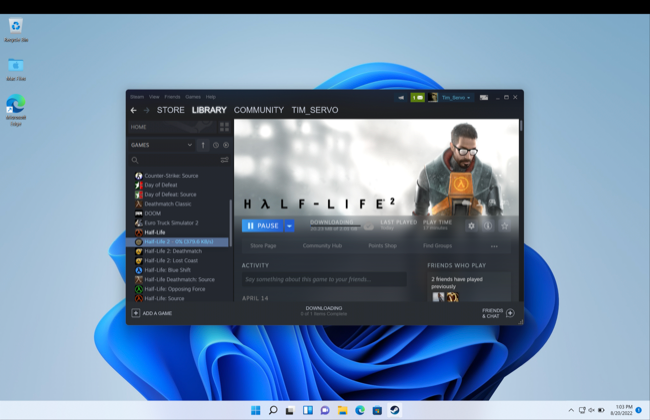
Task: Open the Store Page link
Action: (263, 246)
